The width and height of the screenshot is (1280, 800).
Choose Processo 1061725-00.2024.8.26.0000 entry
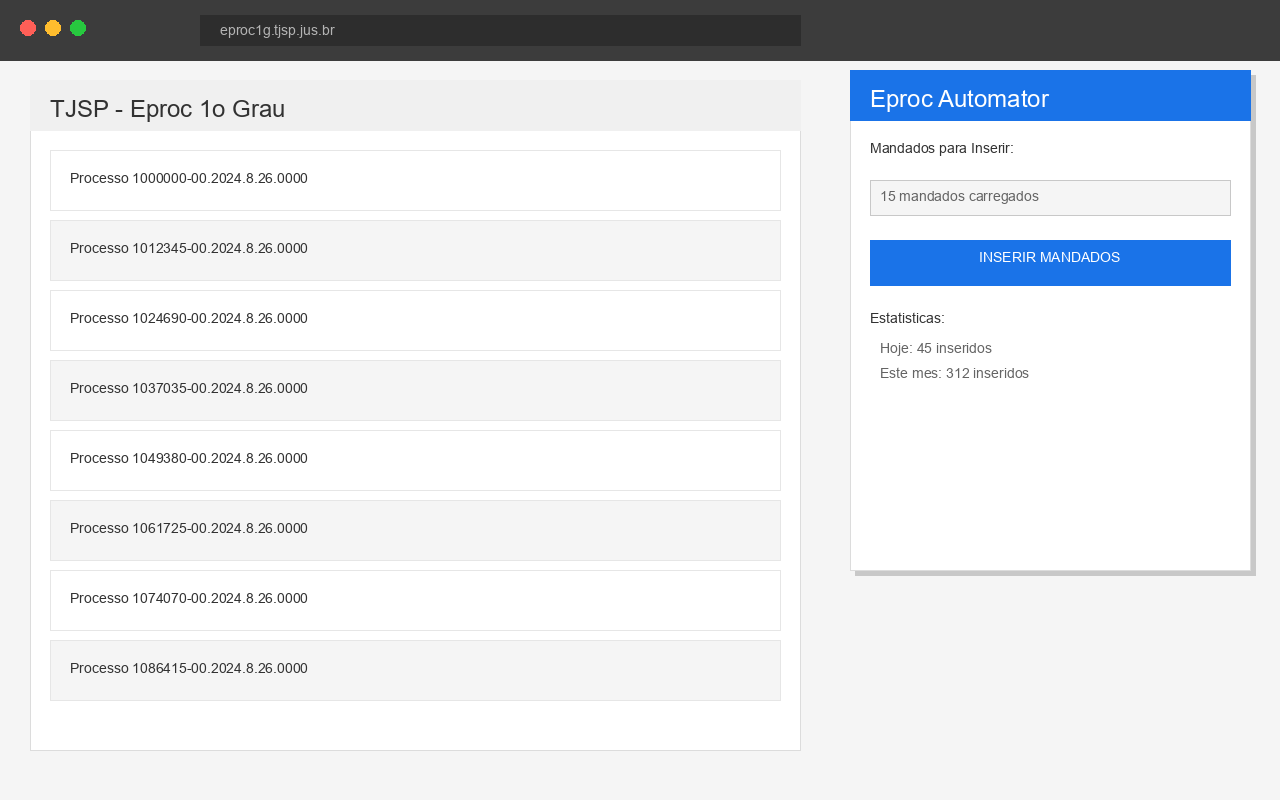415,530
